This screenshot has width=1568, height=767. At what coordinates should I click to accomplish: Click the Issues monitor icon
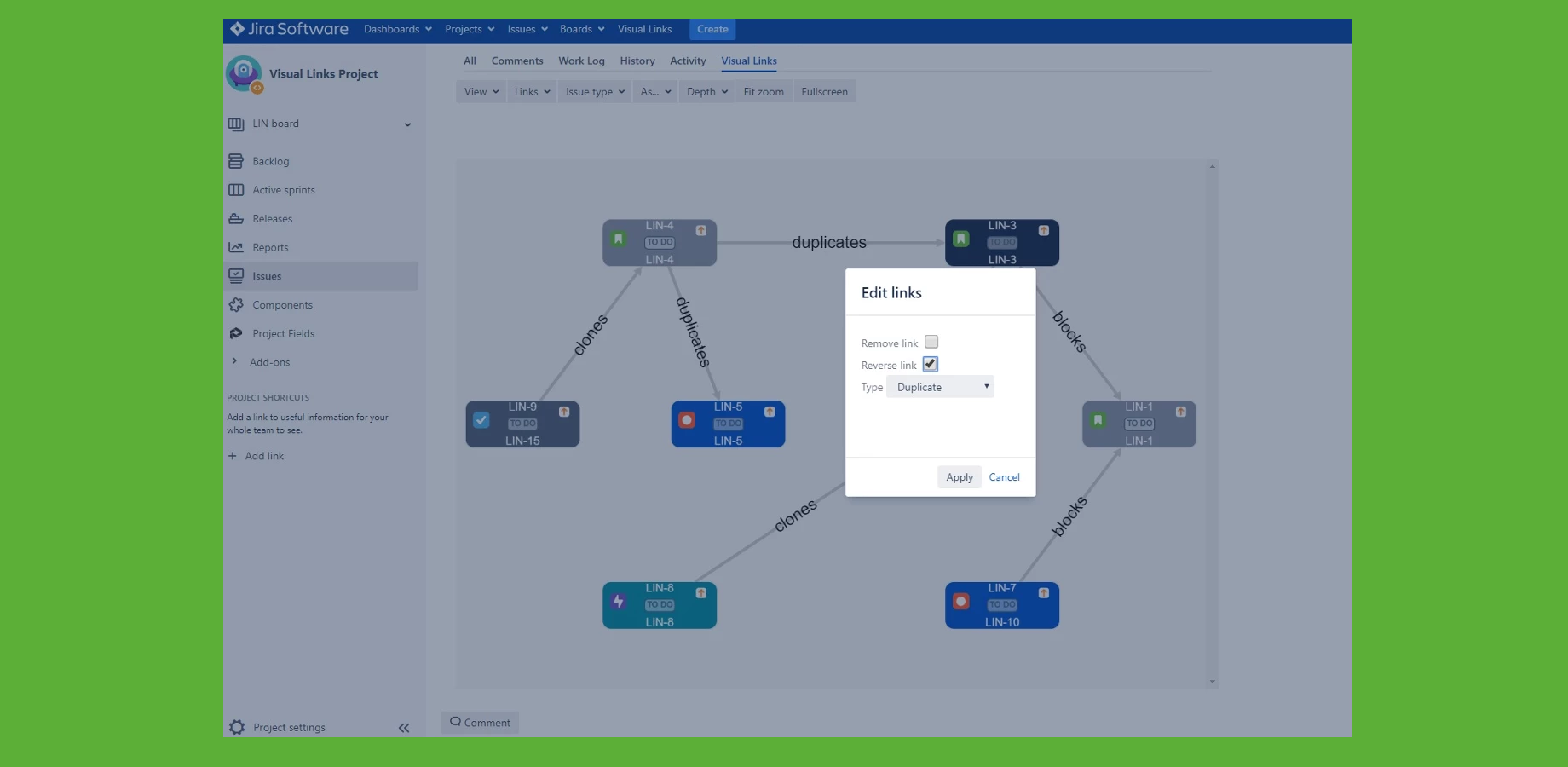coord(236,276)
